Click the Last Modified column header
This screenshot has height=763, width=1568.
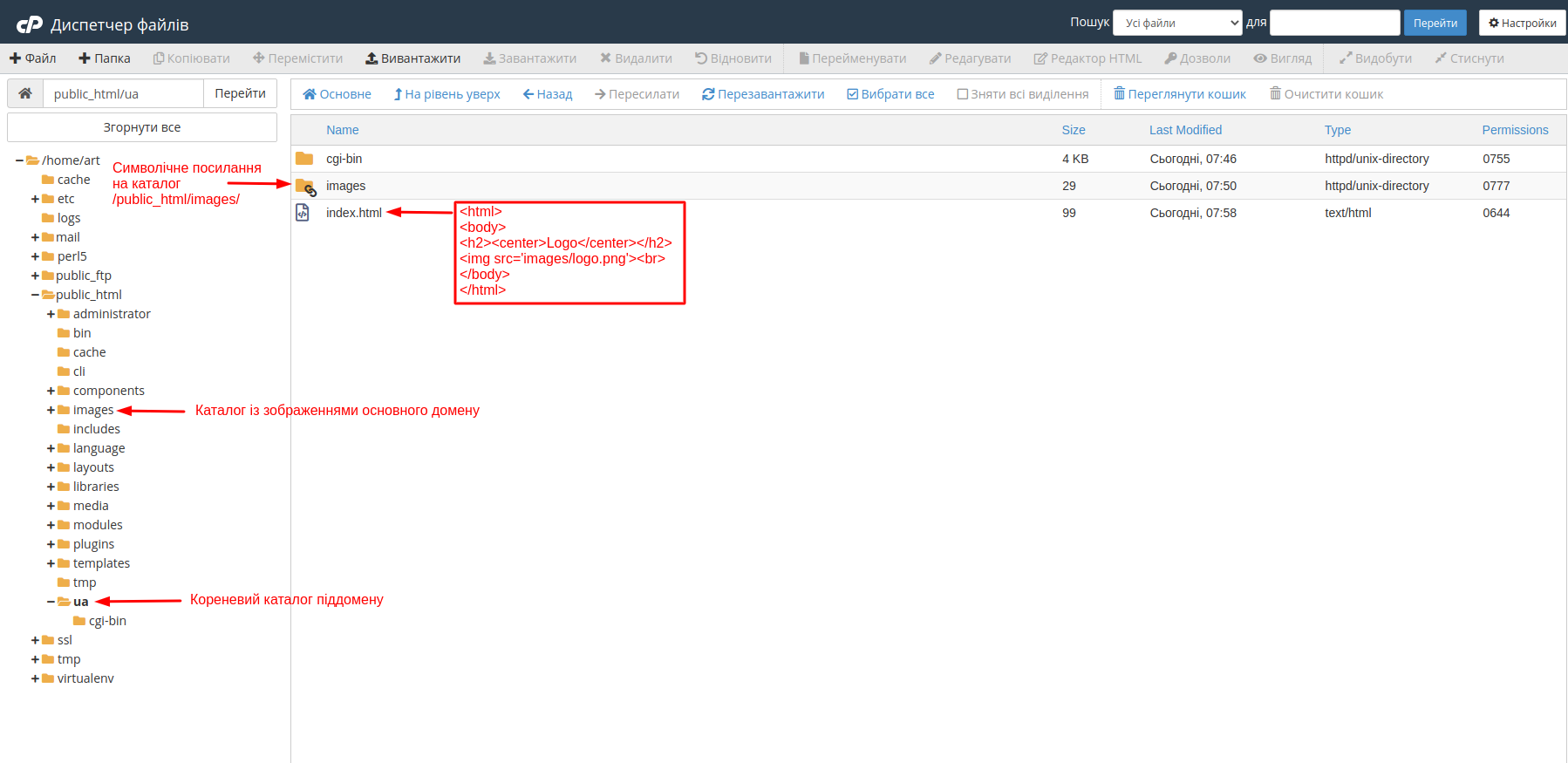coord(1185,130)
